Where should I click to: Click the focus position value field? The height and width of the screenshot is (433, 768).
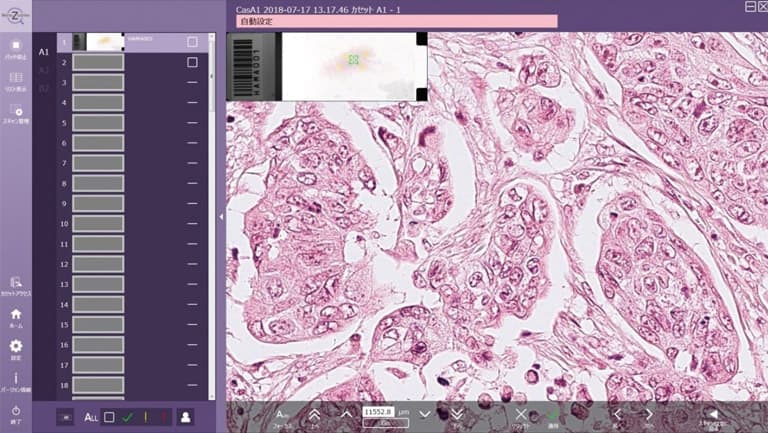tap(379, 411)
